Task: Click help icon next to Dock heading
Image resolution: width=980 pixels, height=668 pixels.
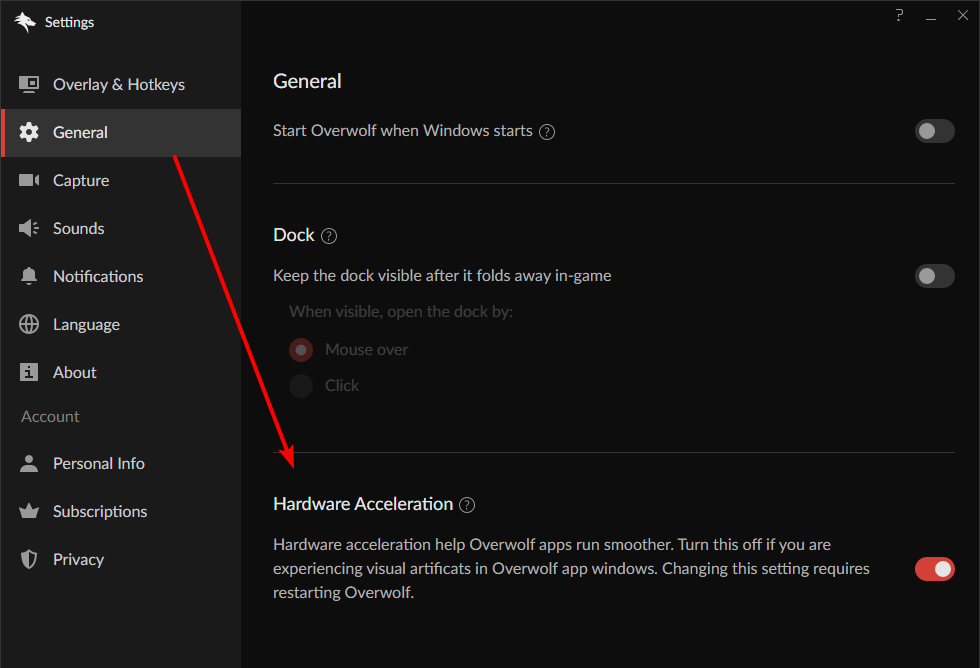Action: [329, 236]
